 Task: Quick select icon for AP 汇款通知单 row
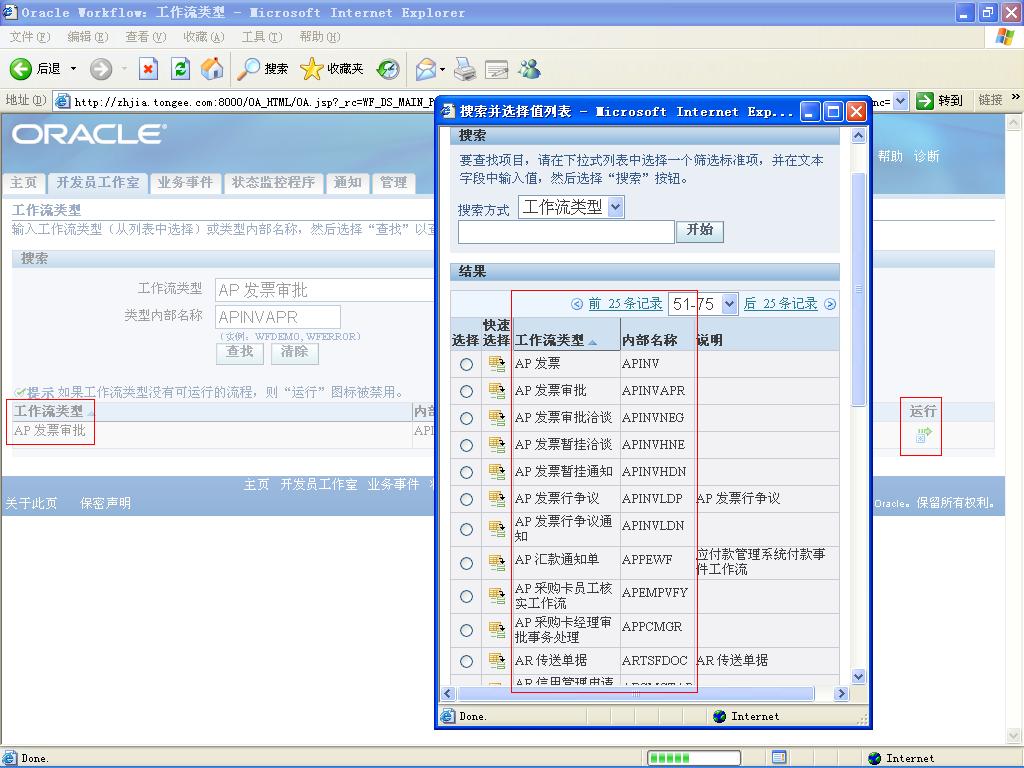coord(497,563)
